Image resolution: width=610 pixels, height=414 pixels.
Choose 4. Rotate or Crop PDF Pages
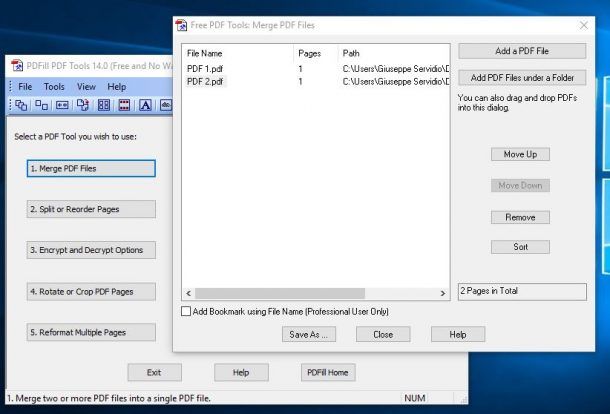91,291
